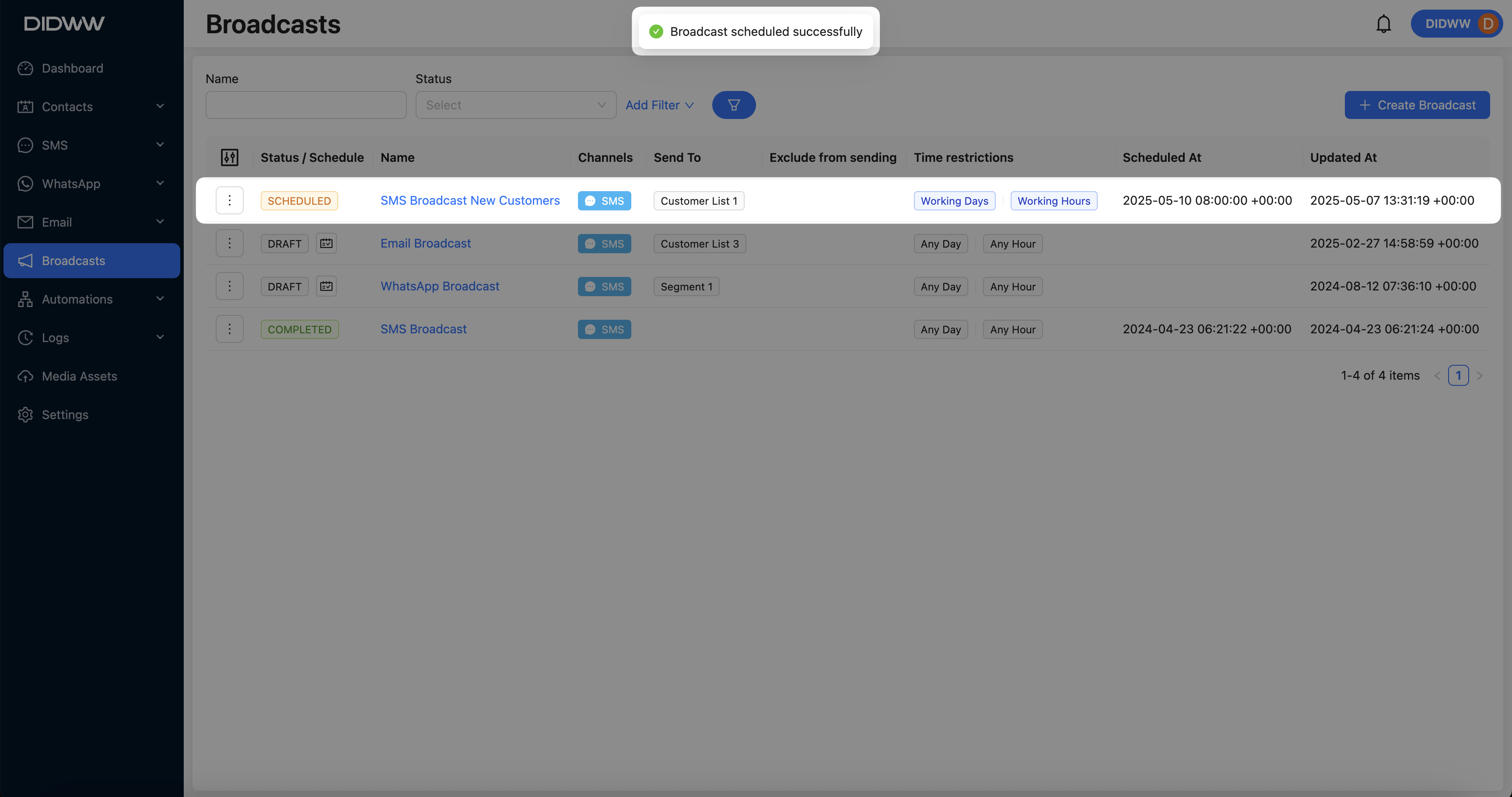Click the notification bell icon
Viewport: 1512px width, 797px height.
[x=1383, y=24]
